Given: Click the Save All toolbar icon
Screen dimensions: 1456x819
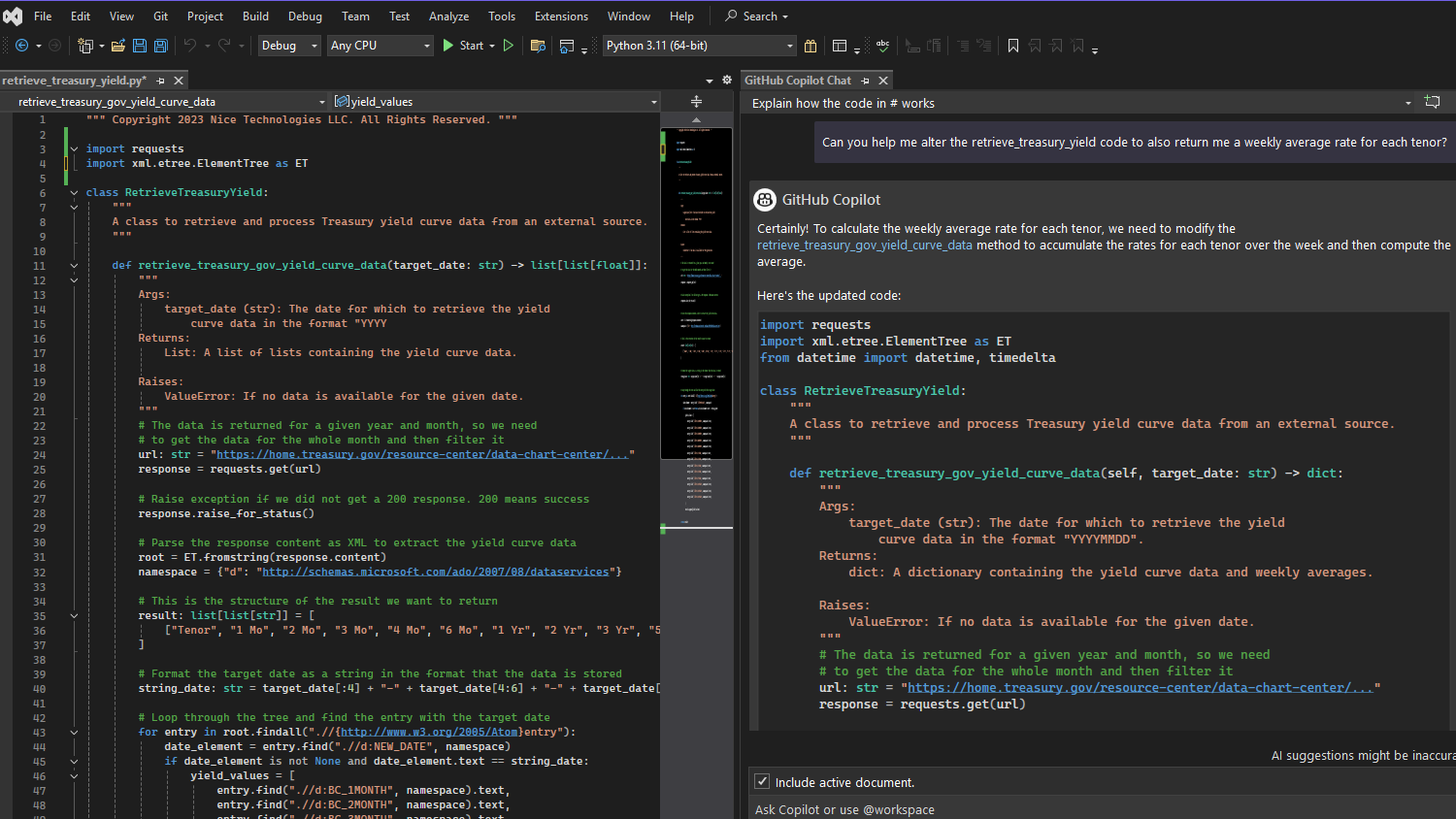Looking at the screenshot, I should 161,46.
